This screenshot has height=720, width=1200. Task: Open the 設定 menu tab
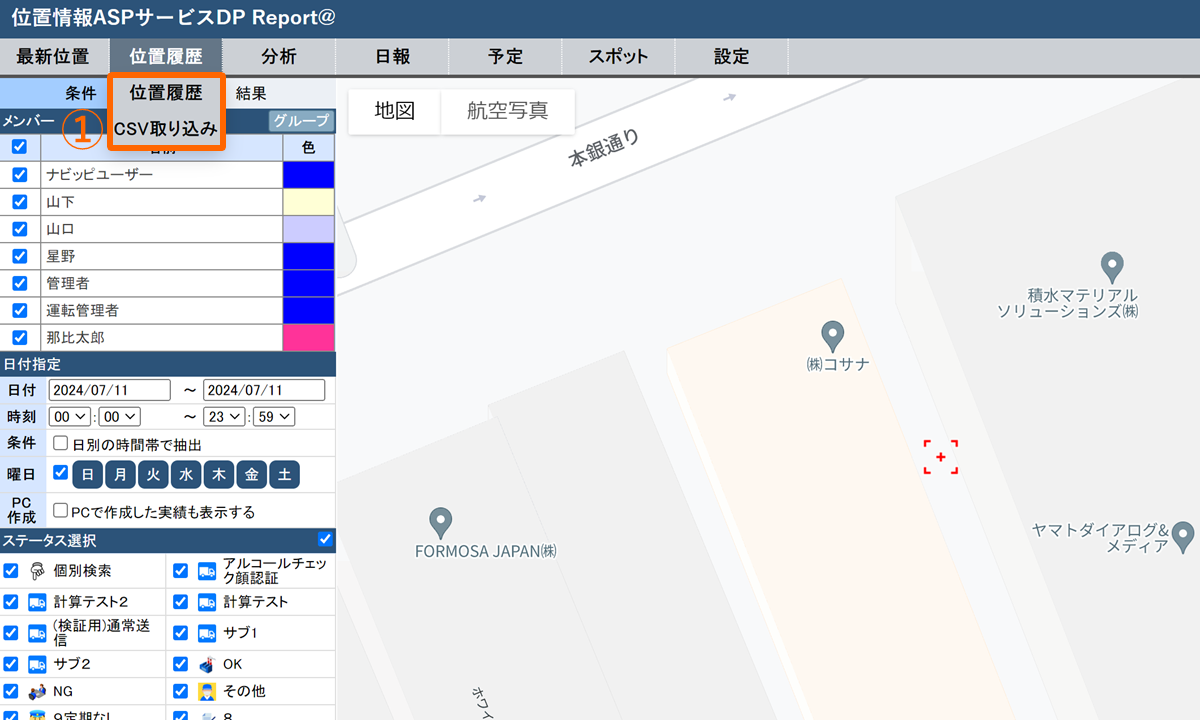731,57
